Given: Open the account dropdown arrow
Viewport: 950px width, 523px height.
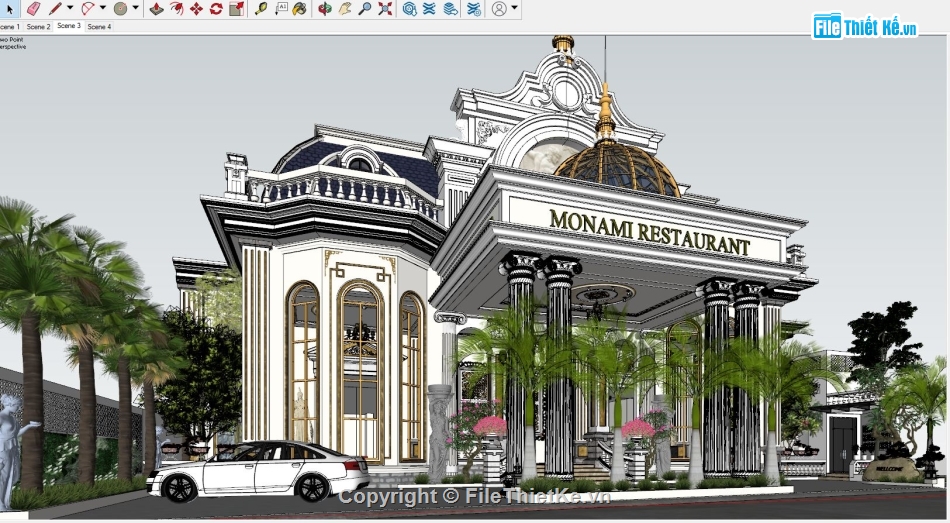Looking at the screenshot, I should point(514,8).
